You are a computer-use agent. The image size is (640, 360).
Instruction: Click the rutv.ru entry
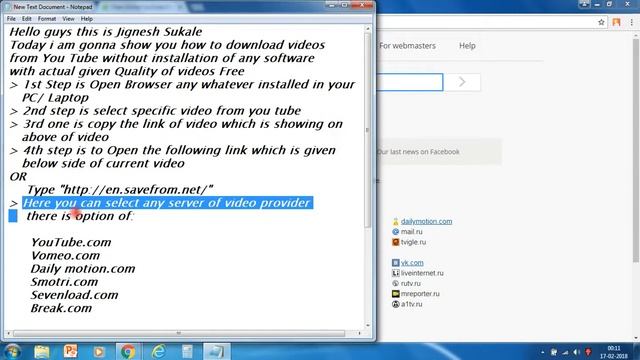[410, 283]
